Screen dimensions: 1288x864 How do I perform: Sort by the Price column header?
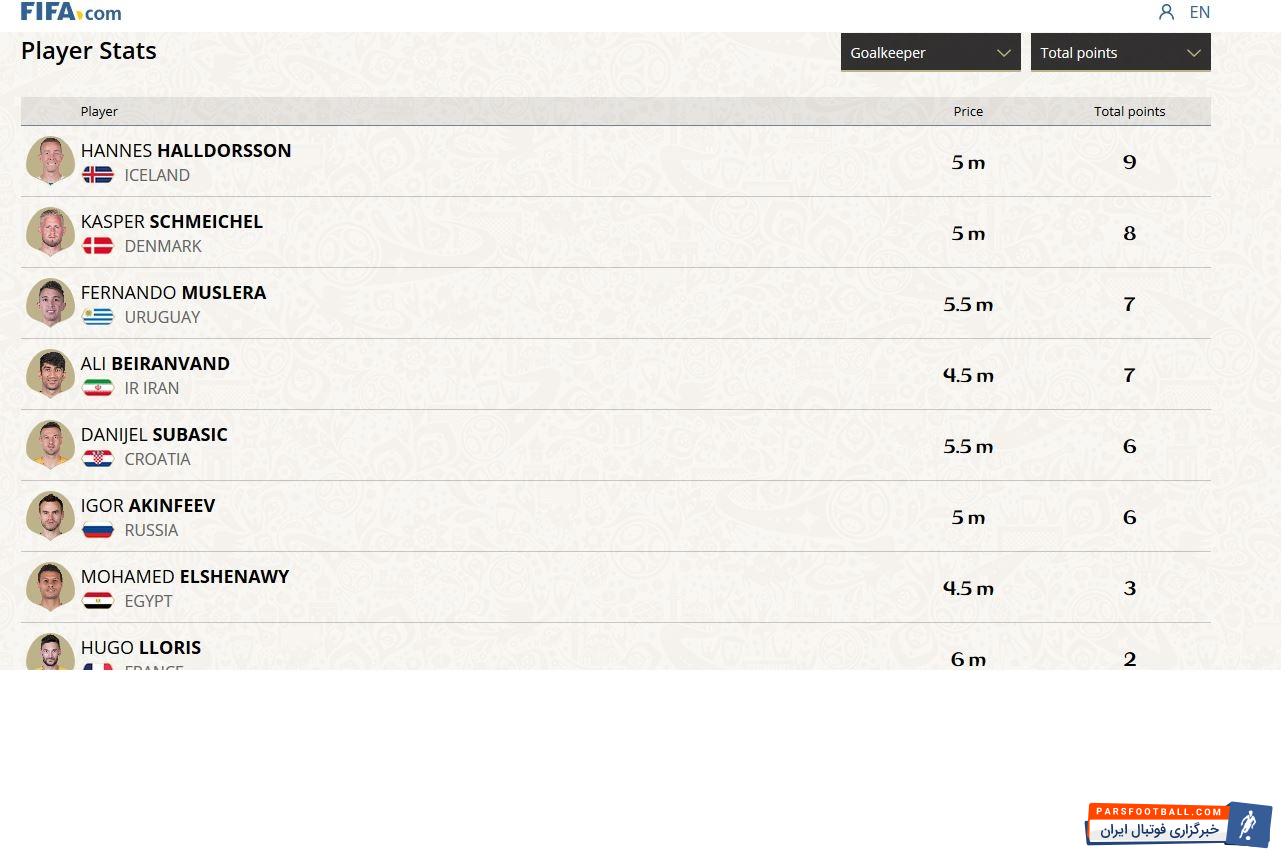click(968, 111)
